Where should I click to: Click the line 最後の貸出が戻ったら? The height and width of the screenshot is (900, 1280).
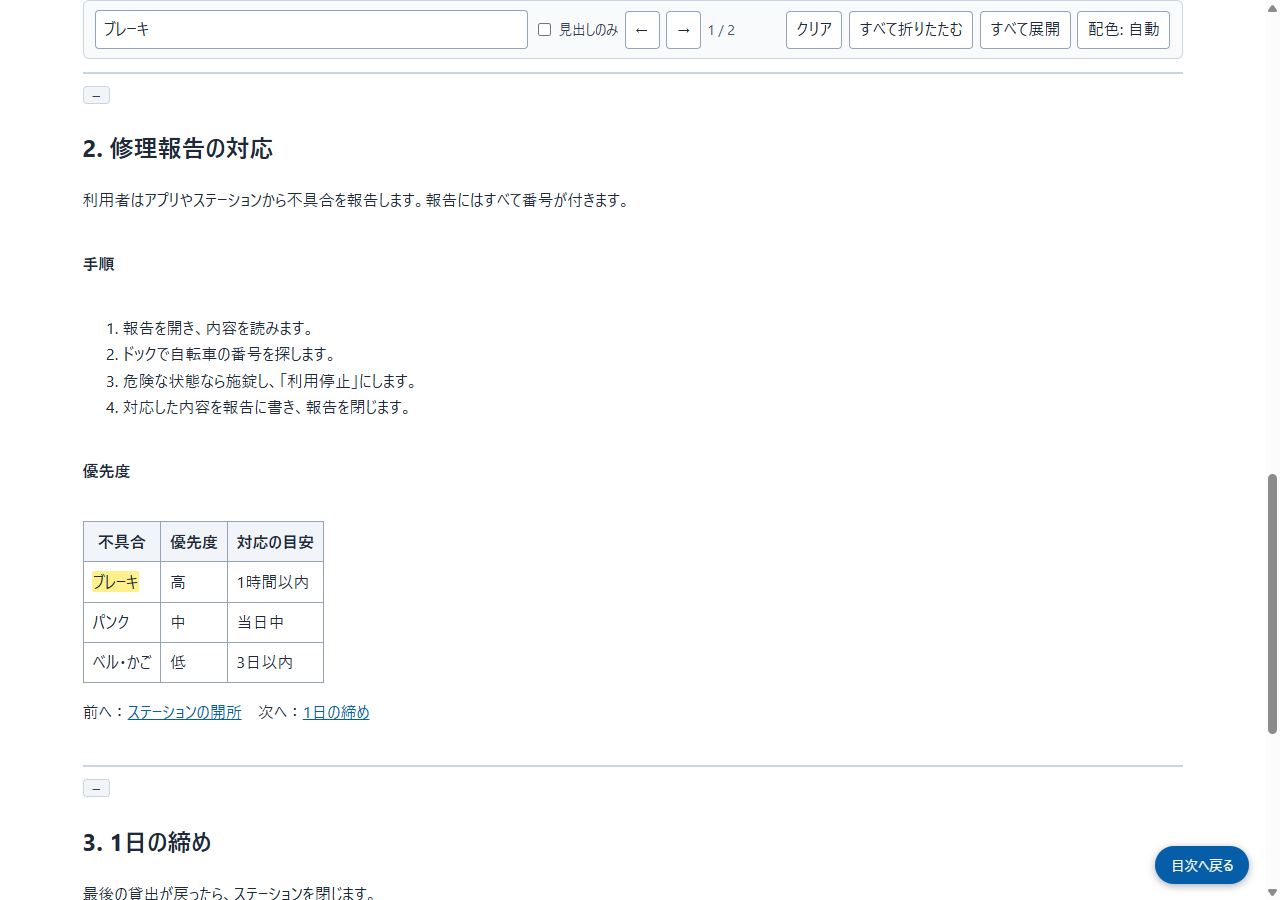coord(230,892)
